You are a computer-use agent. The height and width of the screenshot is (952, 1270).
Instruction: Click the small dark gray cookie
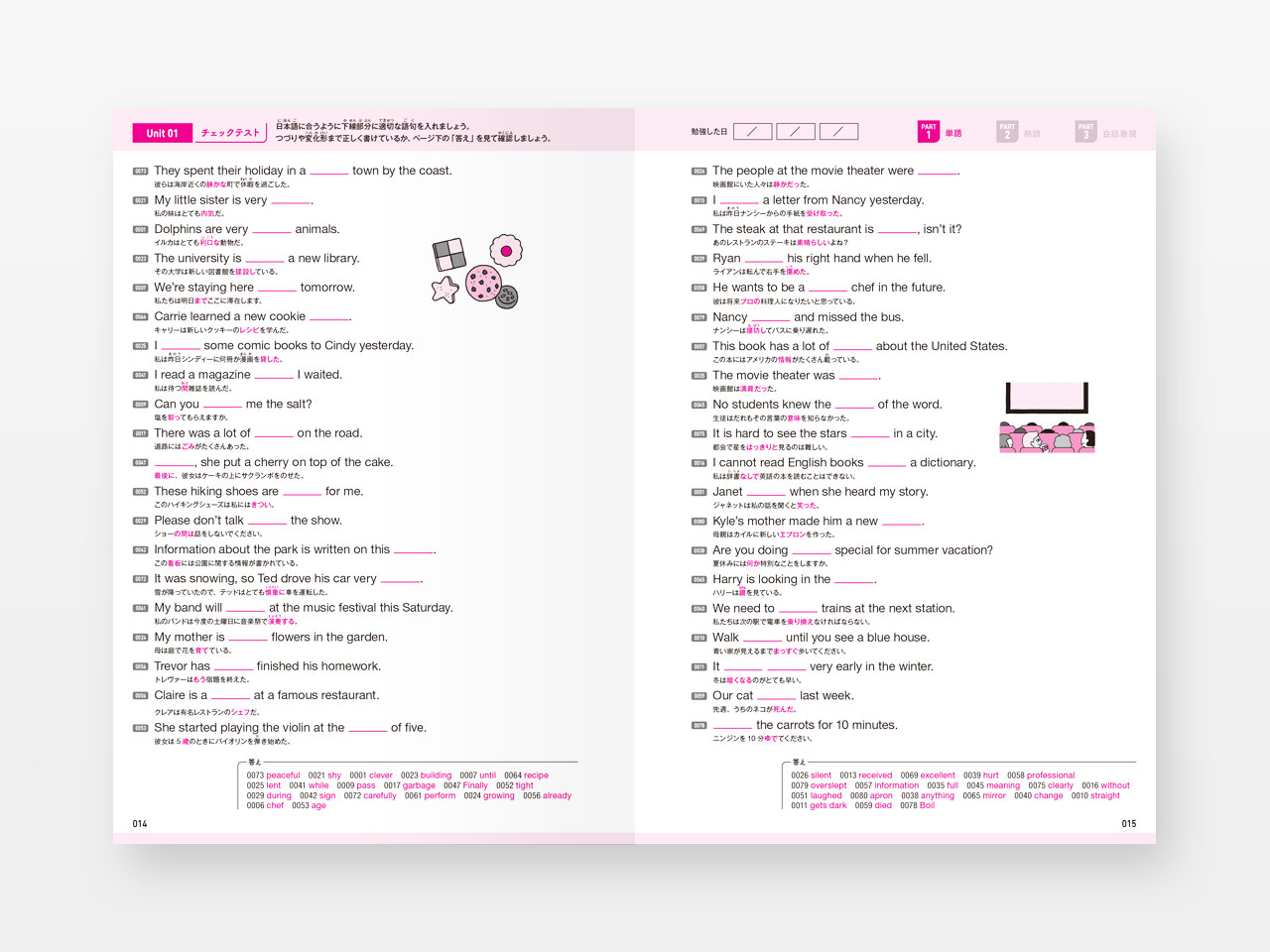[507, 296]
